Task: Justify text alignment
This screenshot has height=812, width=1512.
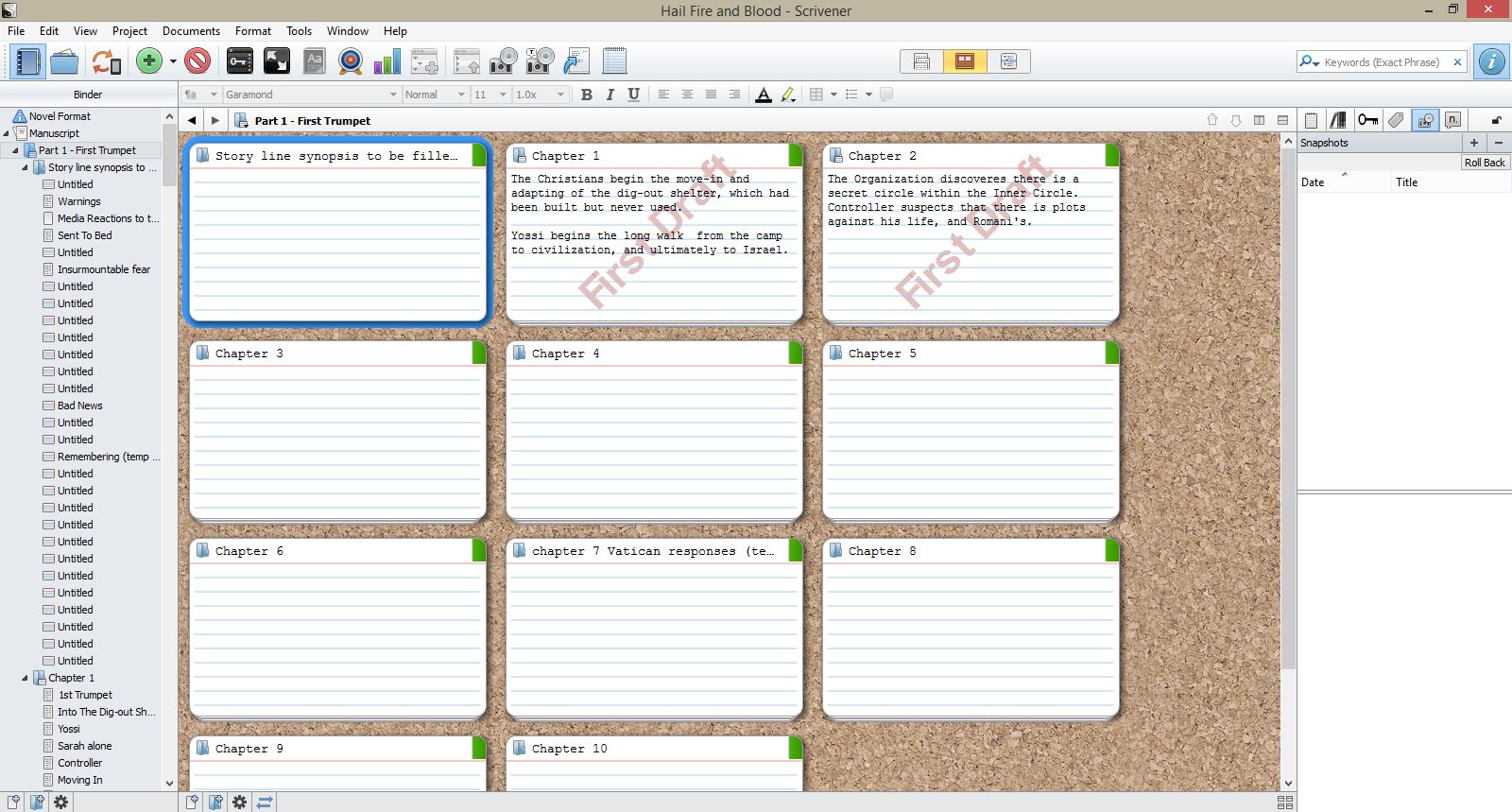Action: [x=734, y=95]
